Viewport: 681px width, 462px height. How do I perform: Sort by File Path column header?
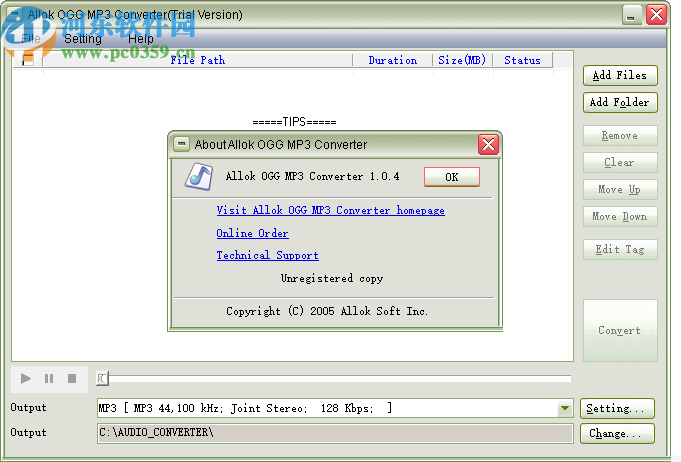[198, 60]
